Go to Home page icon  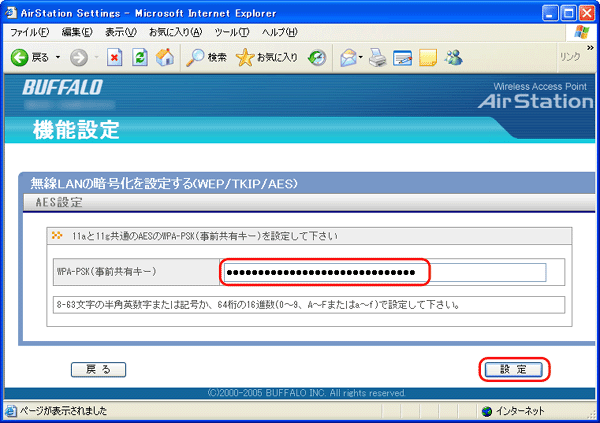pyautogui.click(x=165, y=57)
